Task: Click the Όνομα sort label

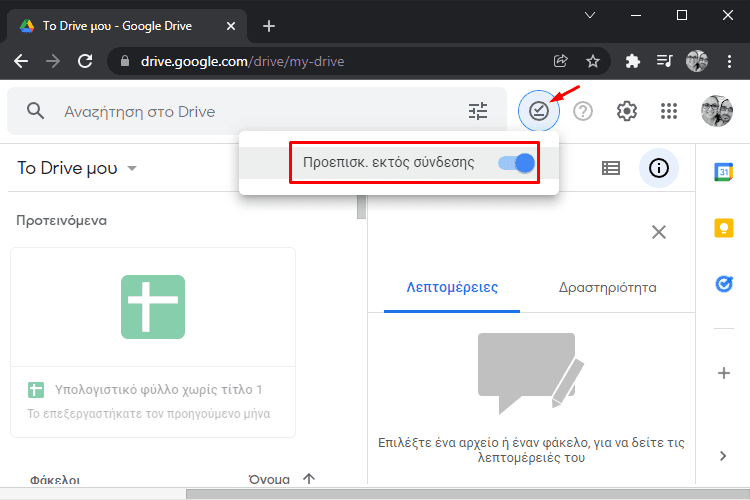Action: pos(269,479)
